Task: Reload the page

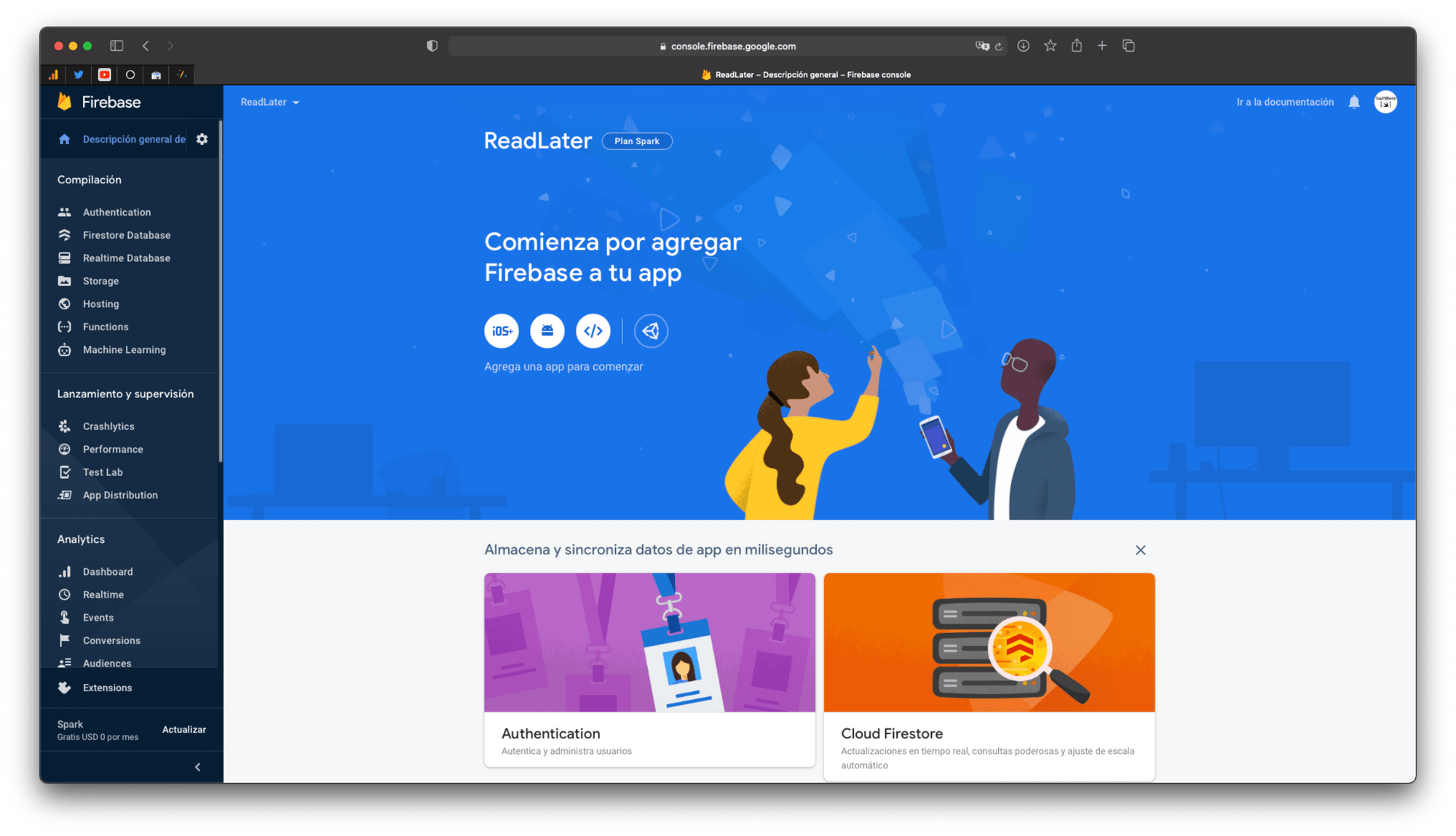Action: (999, 47)
